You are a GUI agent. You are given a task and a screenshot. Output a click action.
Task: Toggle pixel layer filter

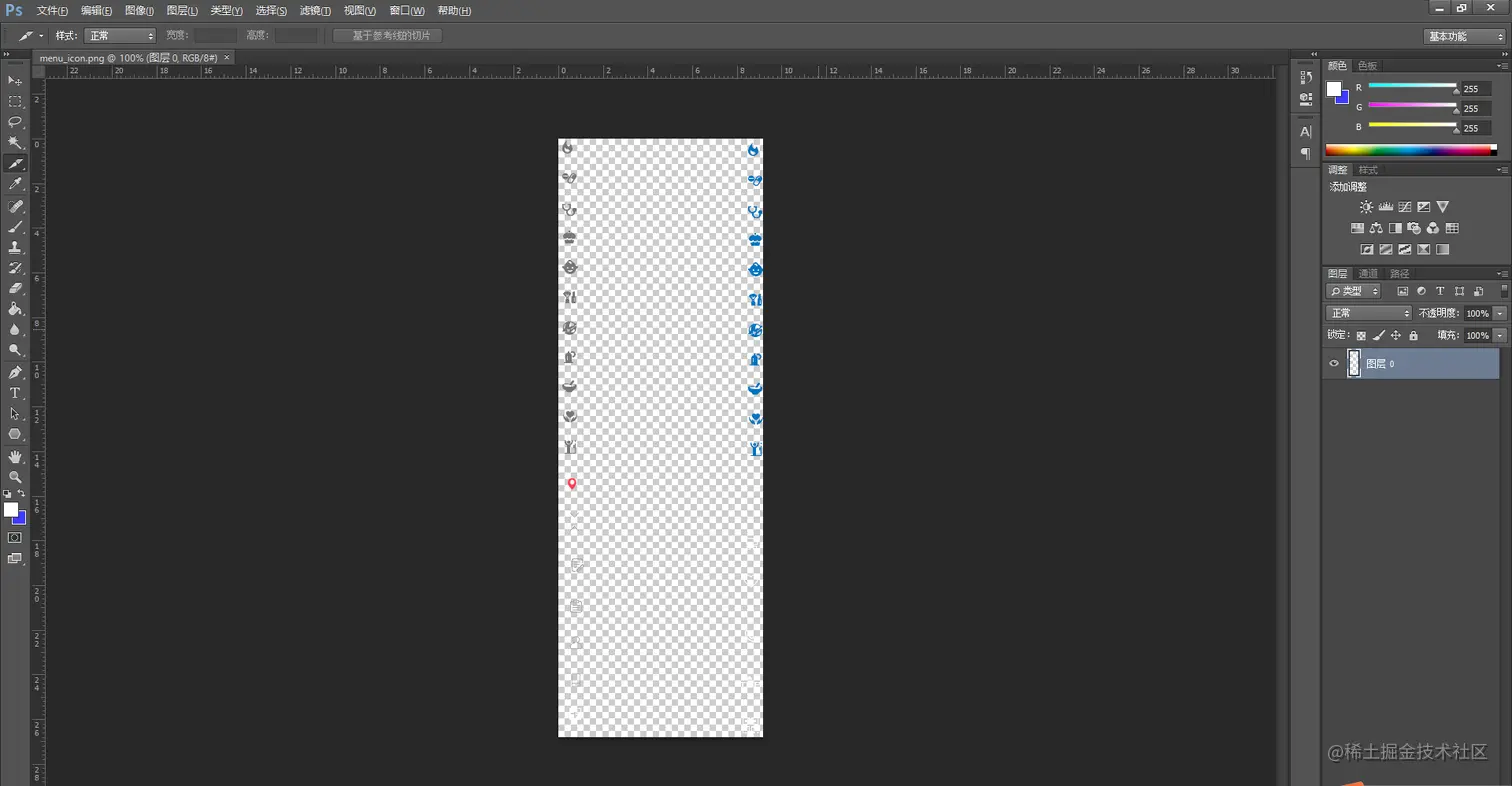[1402, 291]
